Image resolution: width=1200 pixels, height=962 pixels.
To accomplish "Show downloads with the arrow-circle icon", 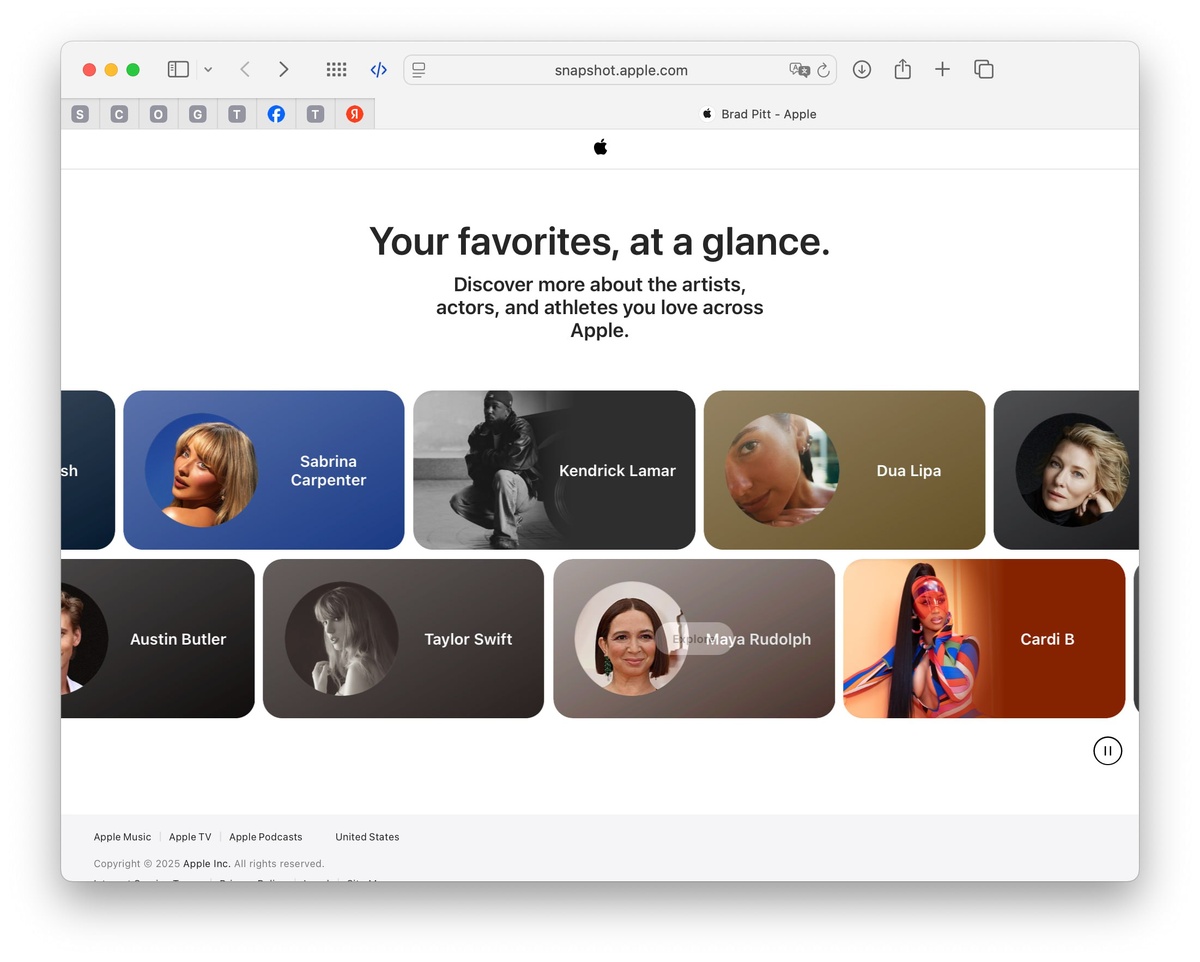I will click(862, 69).
